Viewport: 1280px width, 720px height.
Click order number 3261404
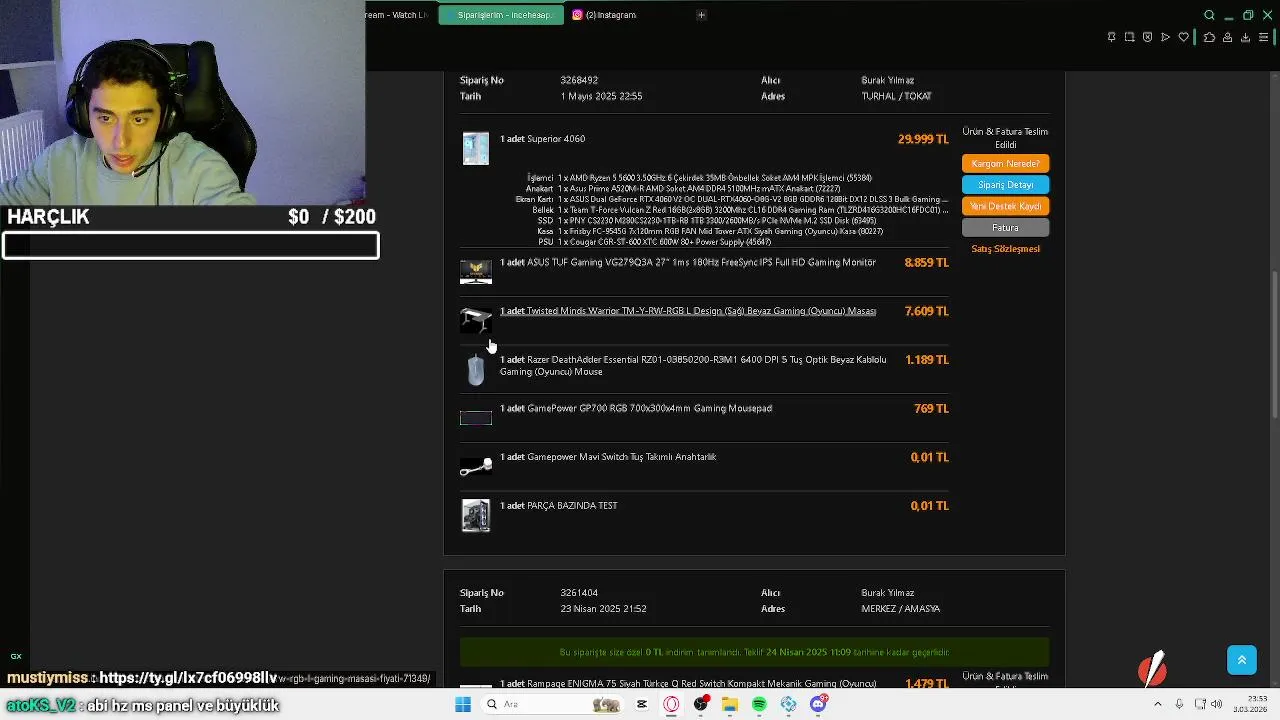[579, 593]
